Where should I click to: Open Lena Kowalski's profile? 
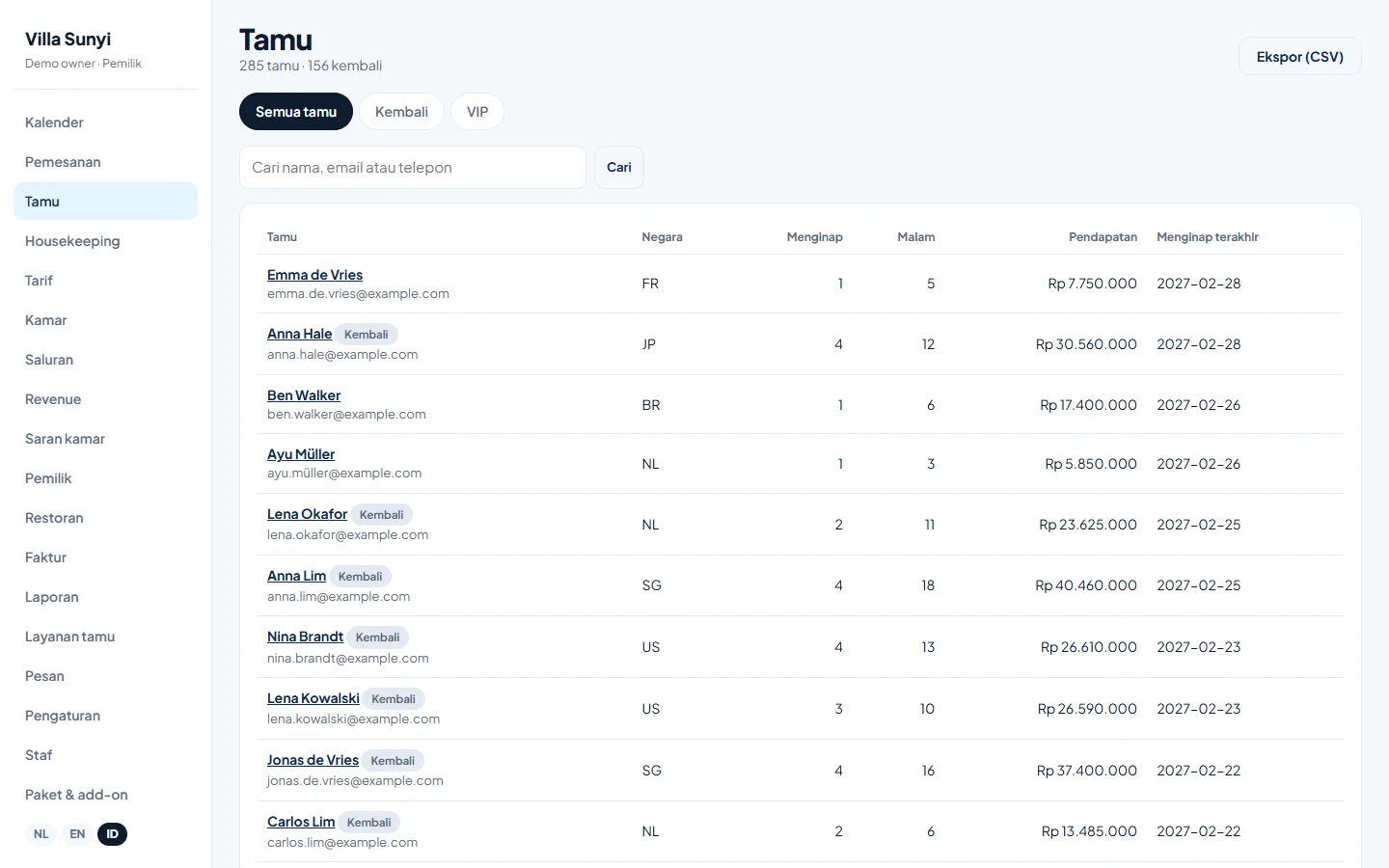[x=313, y=698]
